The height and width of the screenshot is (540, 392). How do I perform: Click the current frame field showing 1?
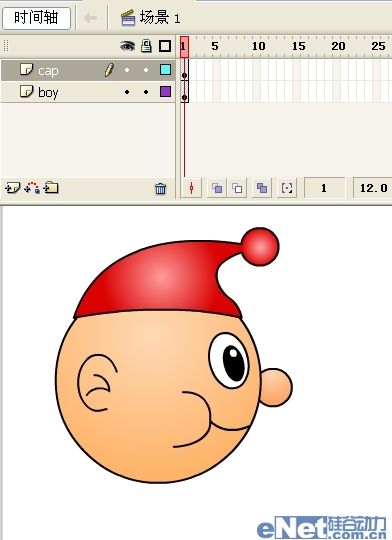(x=324, y=188)
